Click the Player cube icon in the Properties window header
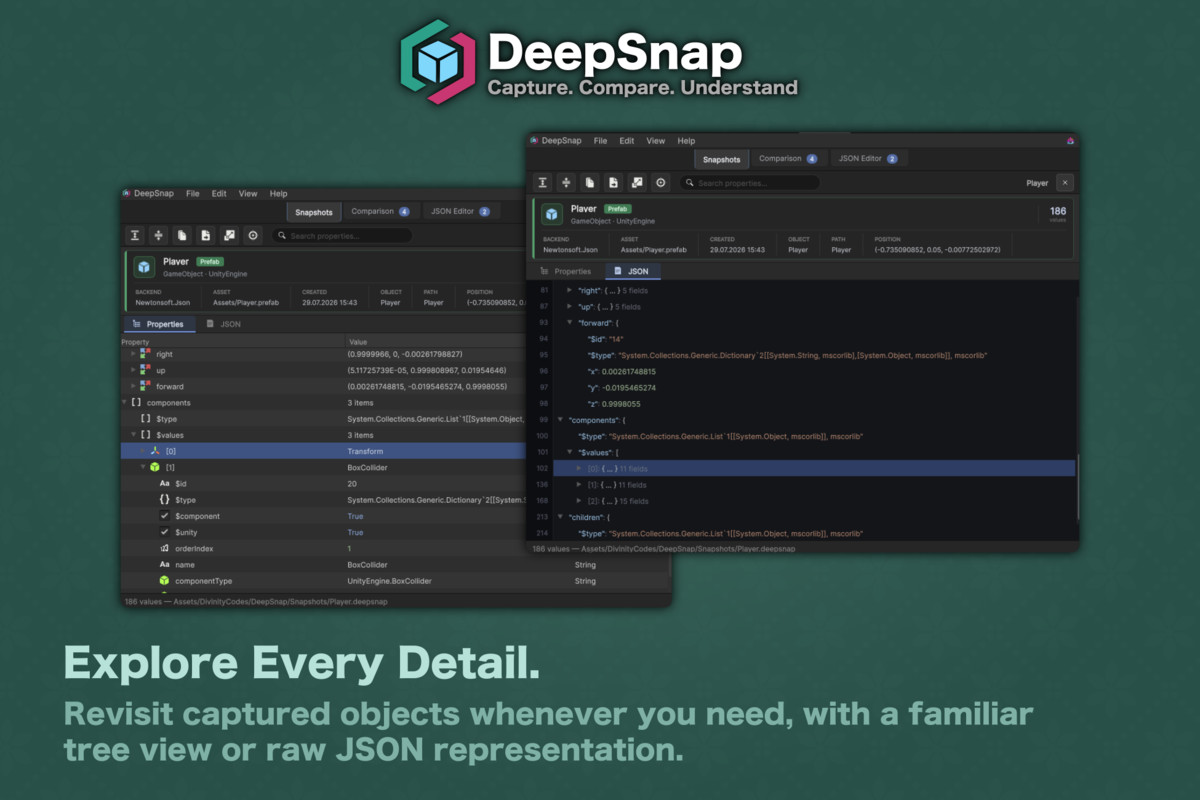This screenshot has height=800, width=1200. [145, 267]
